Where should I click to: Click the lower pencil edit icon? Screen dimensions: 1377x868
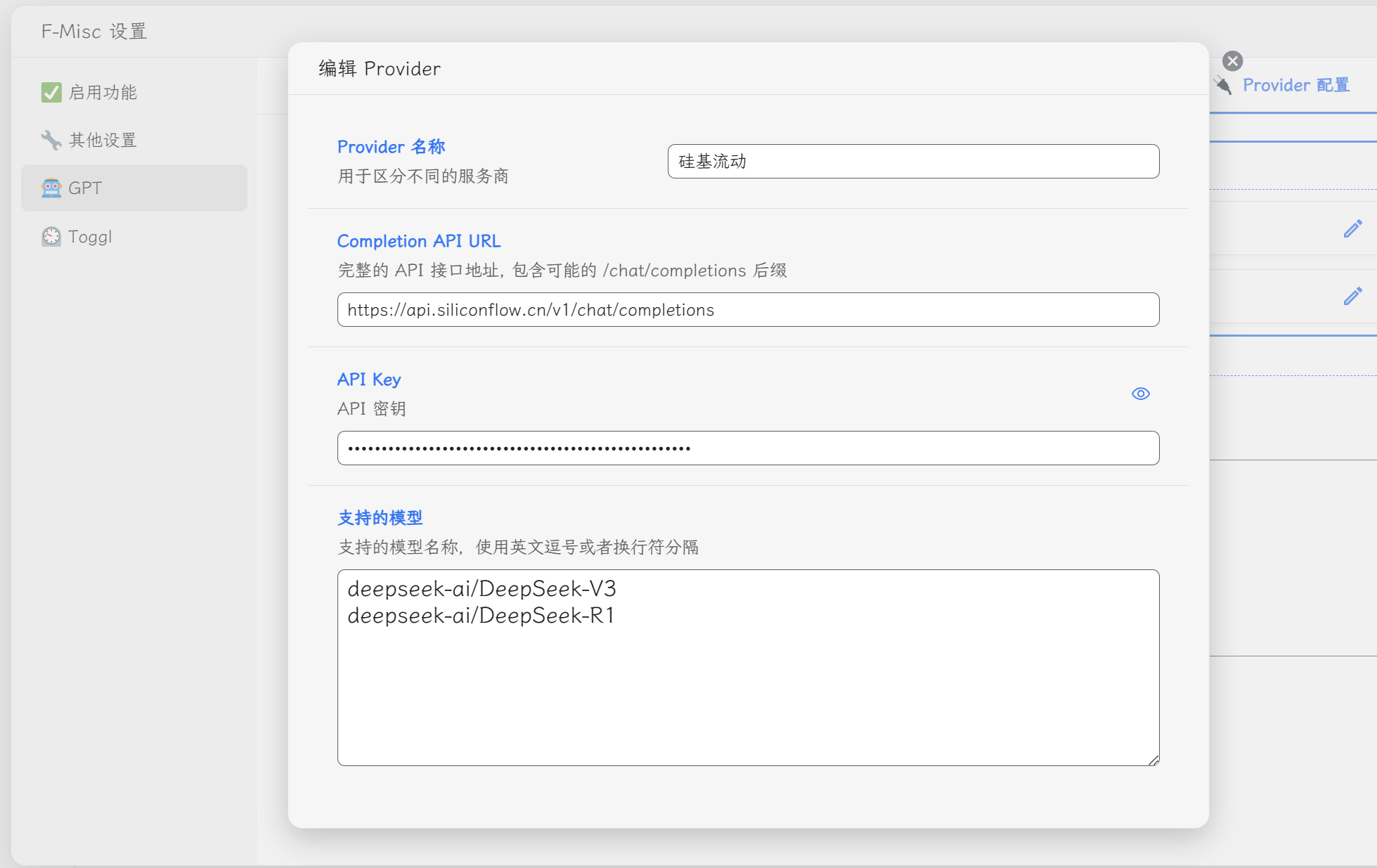[1352, 296]
